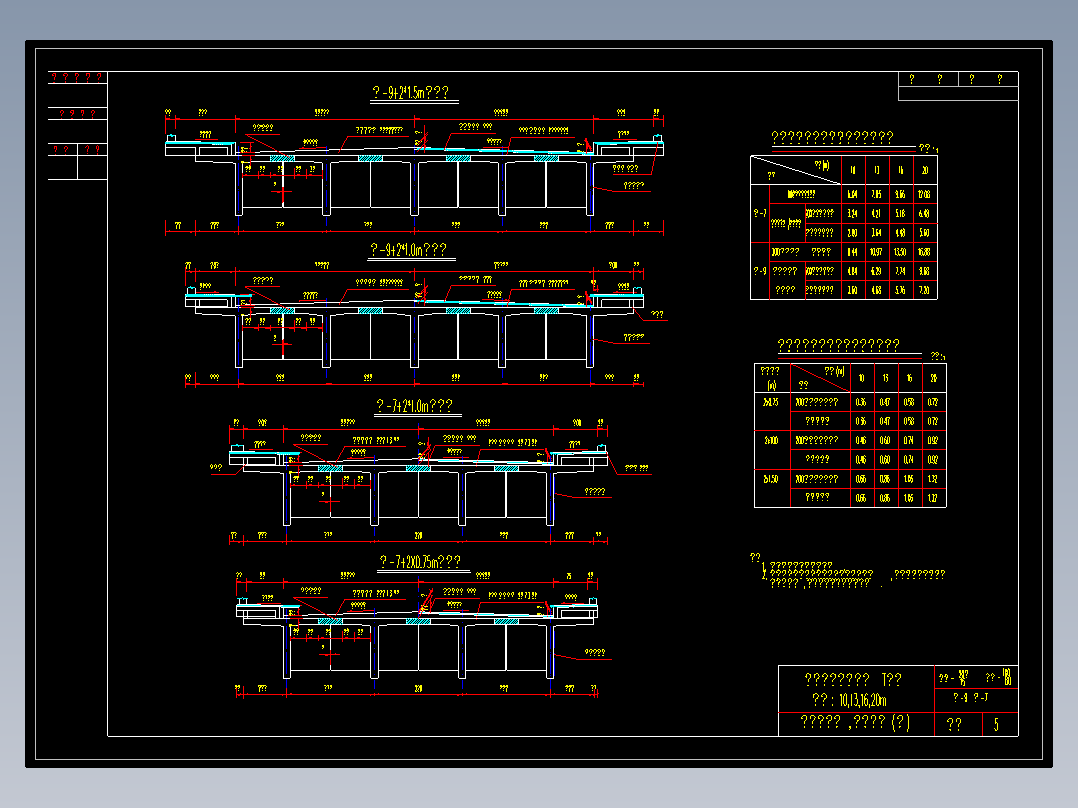
Task: Click the '?-9 ?-7' title block cell
Action: coord(971,698)
